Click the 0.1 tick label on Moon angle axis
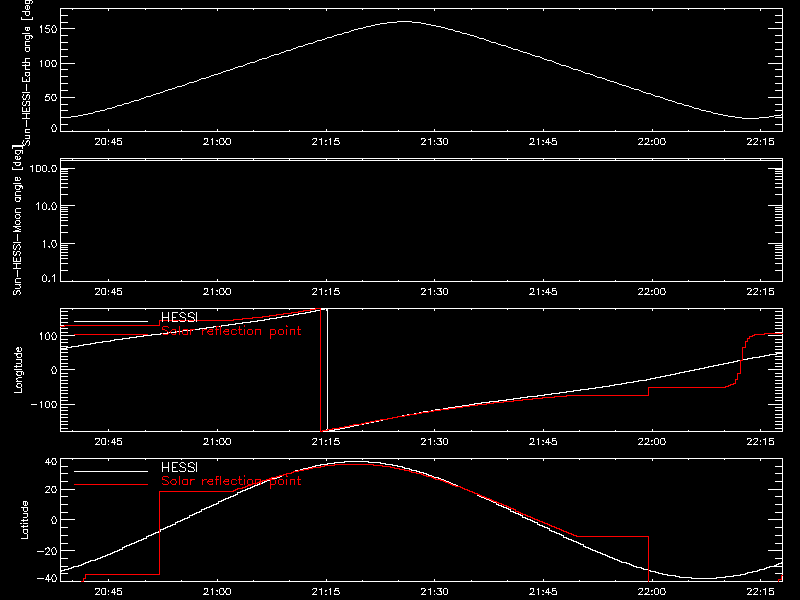This screenshot has height=600, width=800. coord(49,278)
